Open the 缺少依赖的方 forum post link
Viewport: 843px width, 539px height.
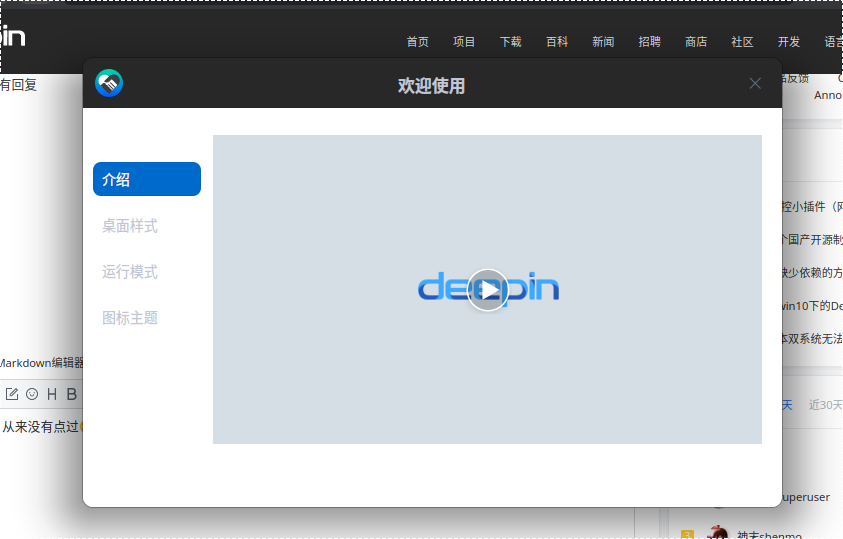812,273
